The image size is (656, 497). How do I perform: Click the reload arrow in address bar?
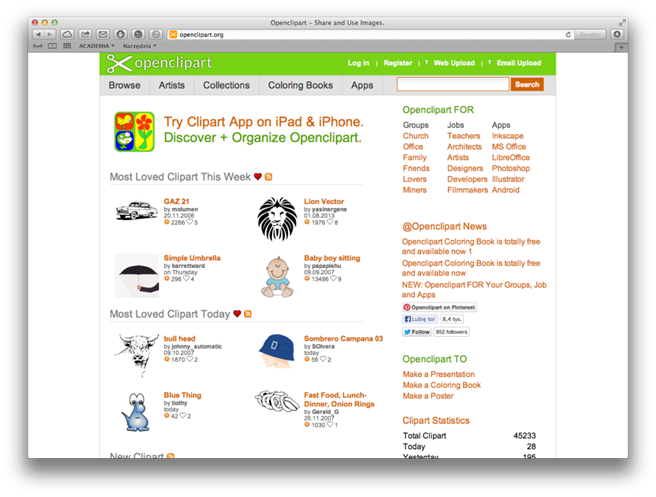coord(568,35)
